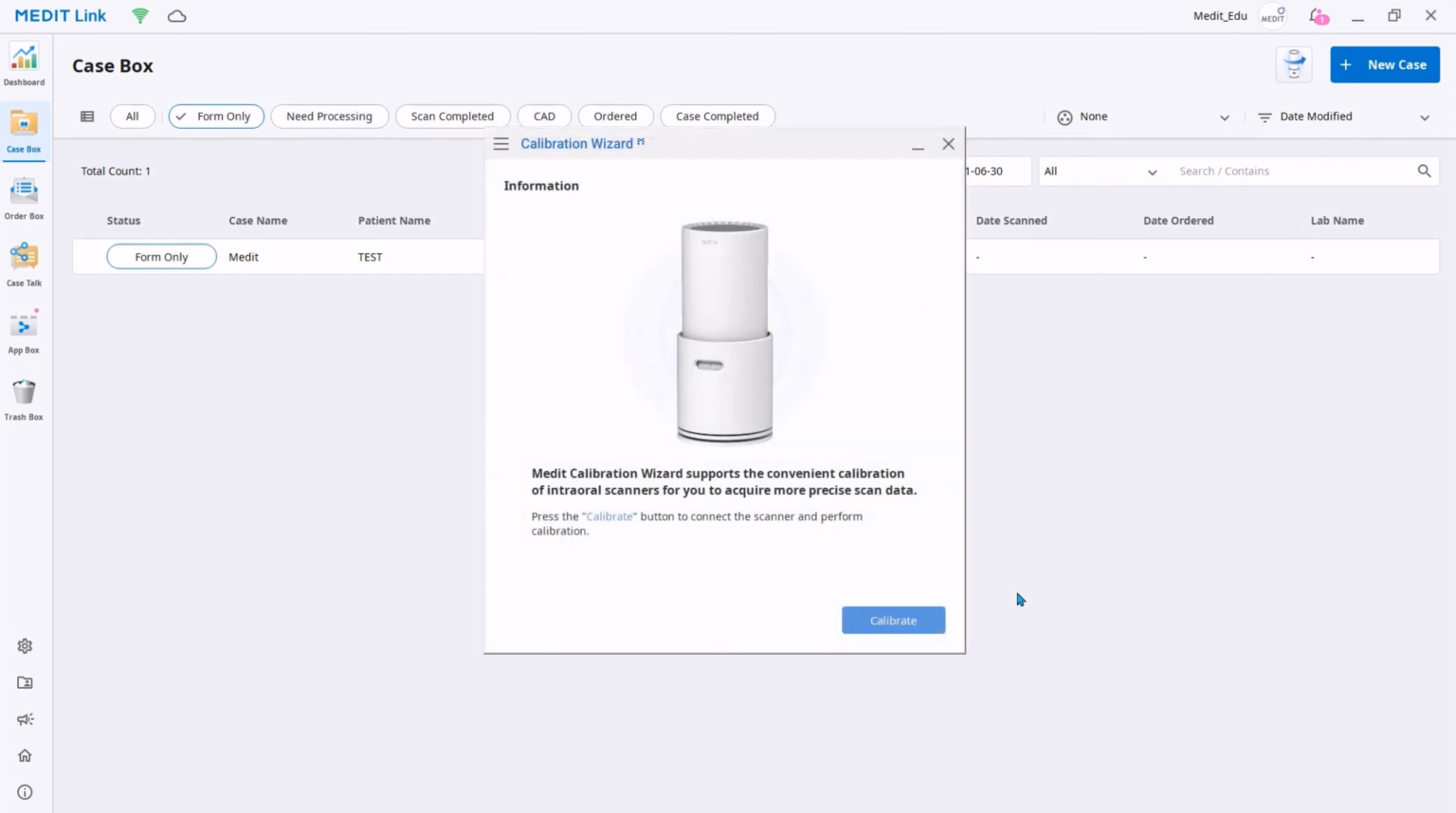Click the cloud sync icon
The image size is (1456, 813).
tap(177, 16)
